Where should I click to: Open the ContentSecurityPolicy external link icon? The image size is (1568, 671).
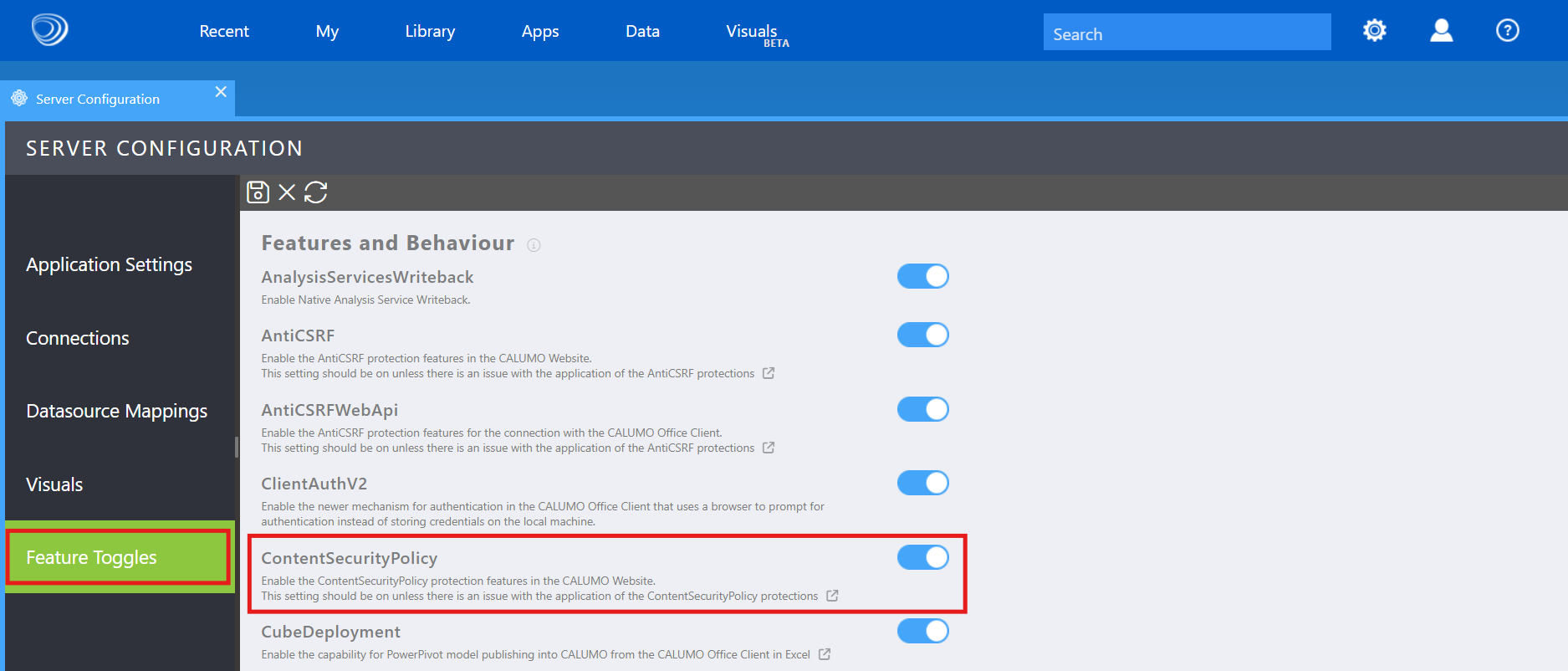coord(832,596)
